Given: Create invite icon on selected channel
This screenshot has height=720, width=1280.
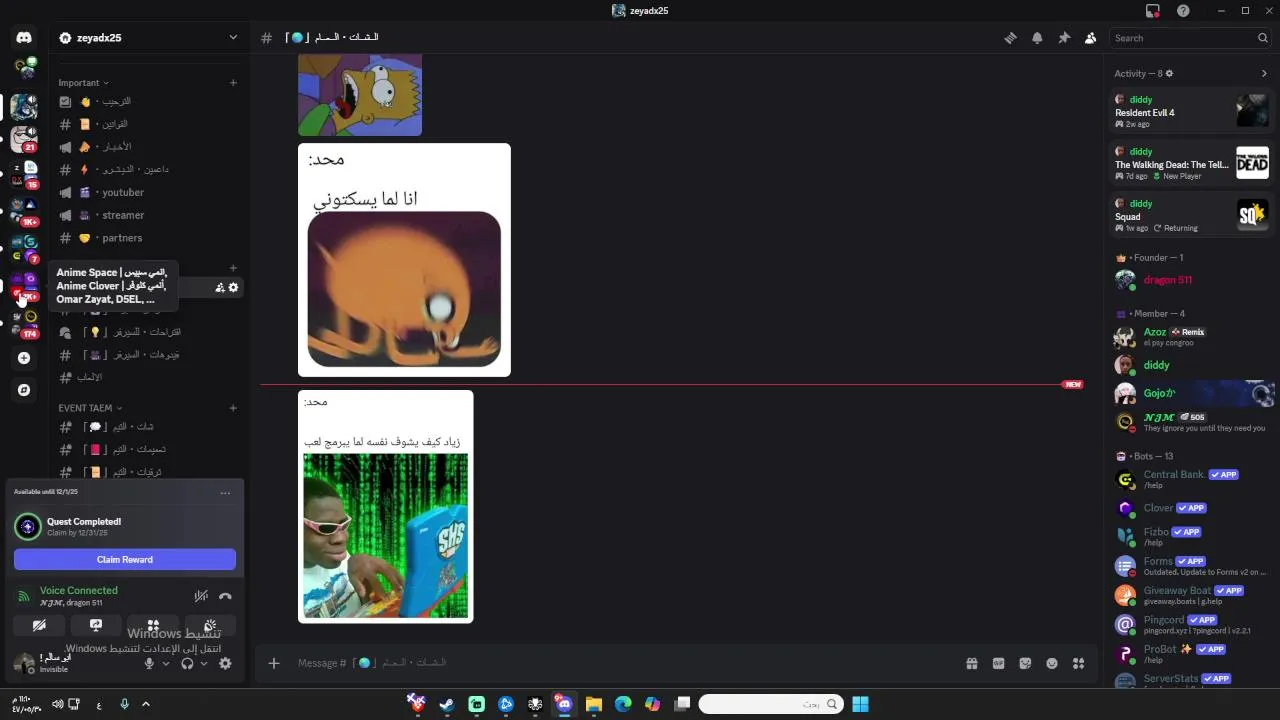Looking at the screenshot, I should pos(219,288).
